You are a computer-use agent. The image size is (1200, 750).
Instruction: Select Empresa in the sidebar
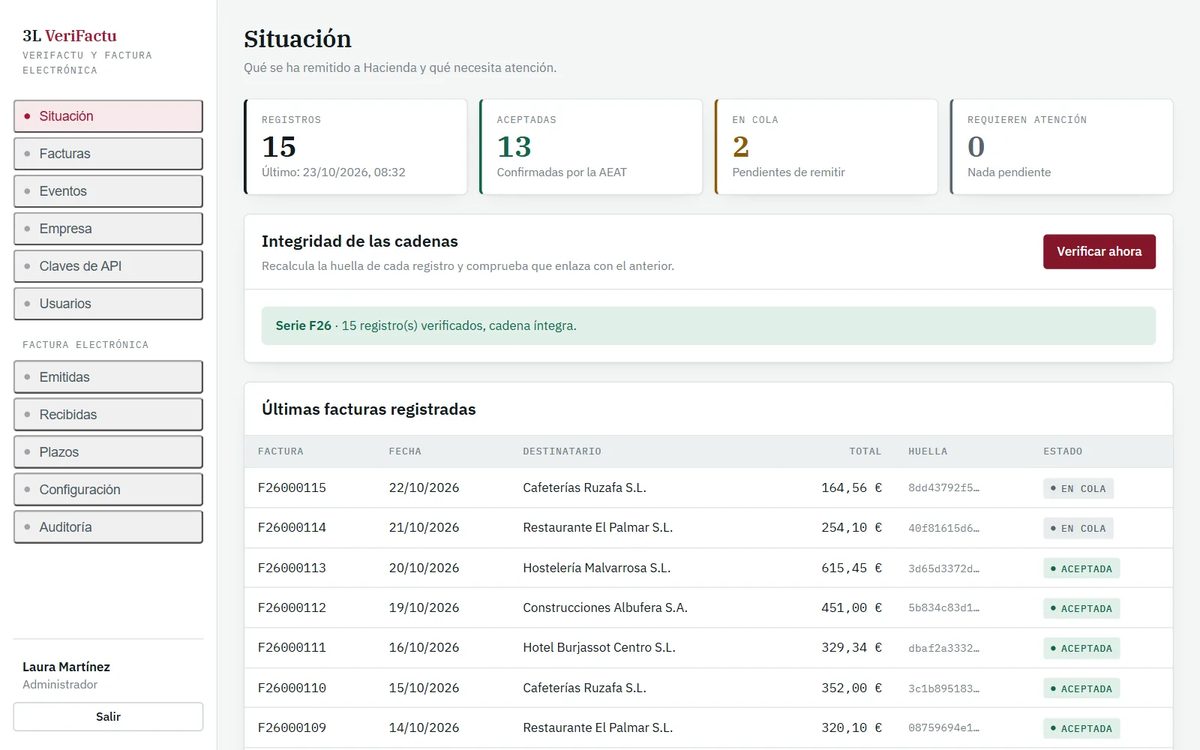tap(108, 229)
